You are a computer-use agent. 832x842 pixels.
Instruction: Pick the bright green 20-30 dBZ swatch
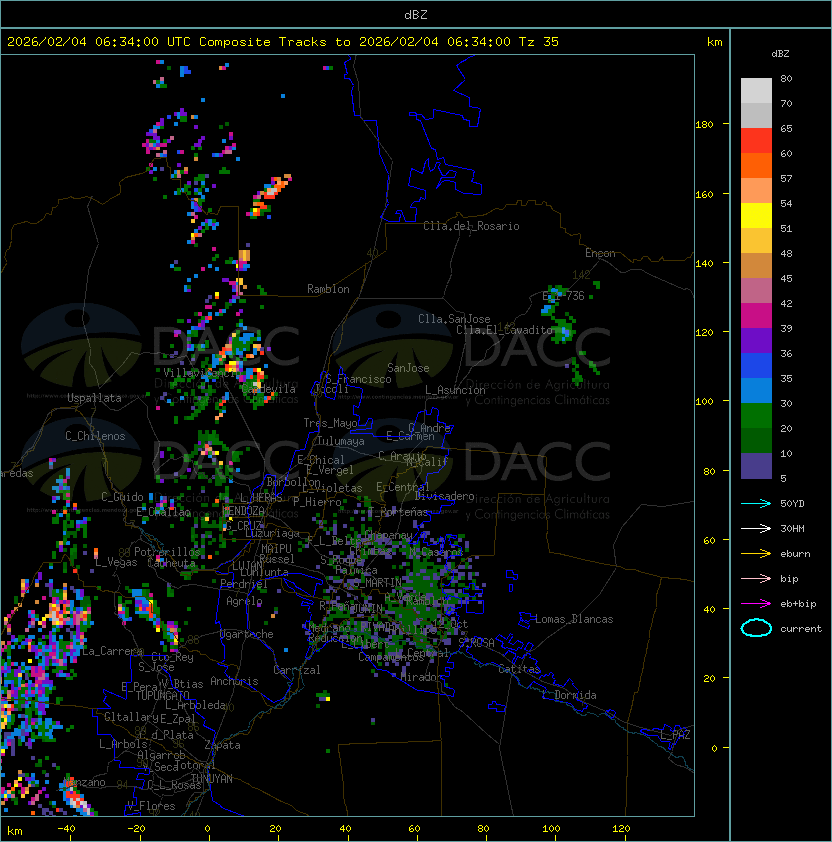click(756, 416)
